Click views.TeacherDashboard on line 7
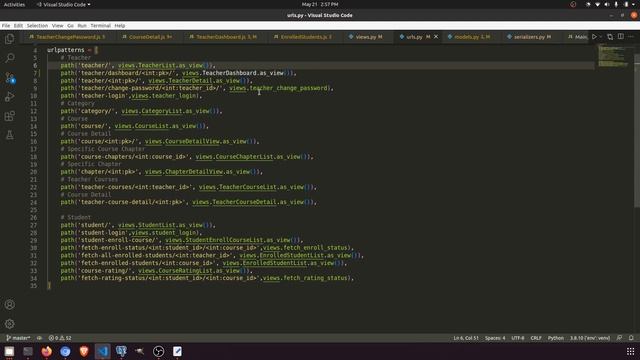 (219, 73)
